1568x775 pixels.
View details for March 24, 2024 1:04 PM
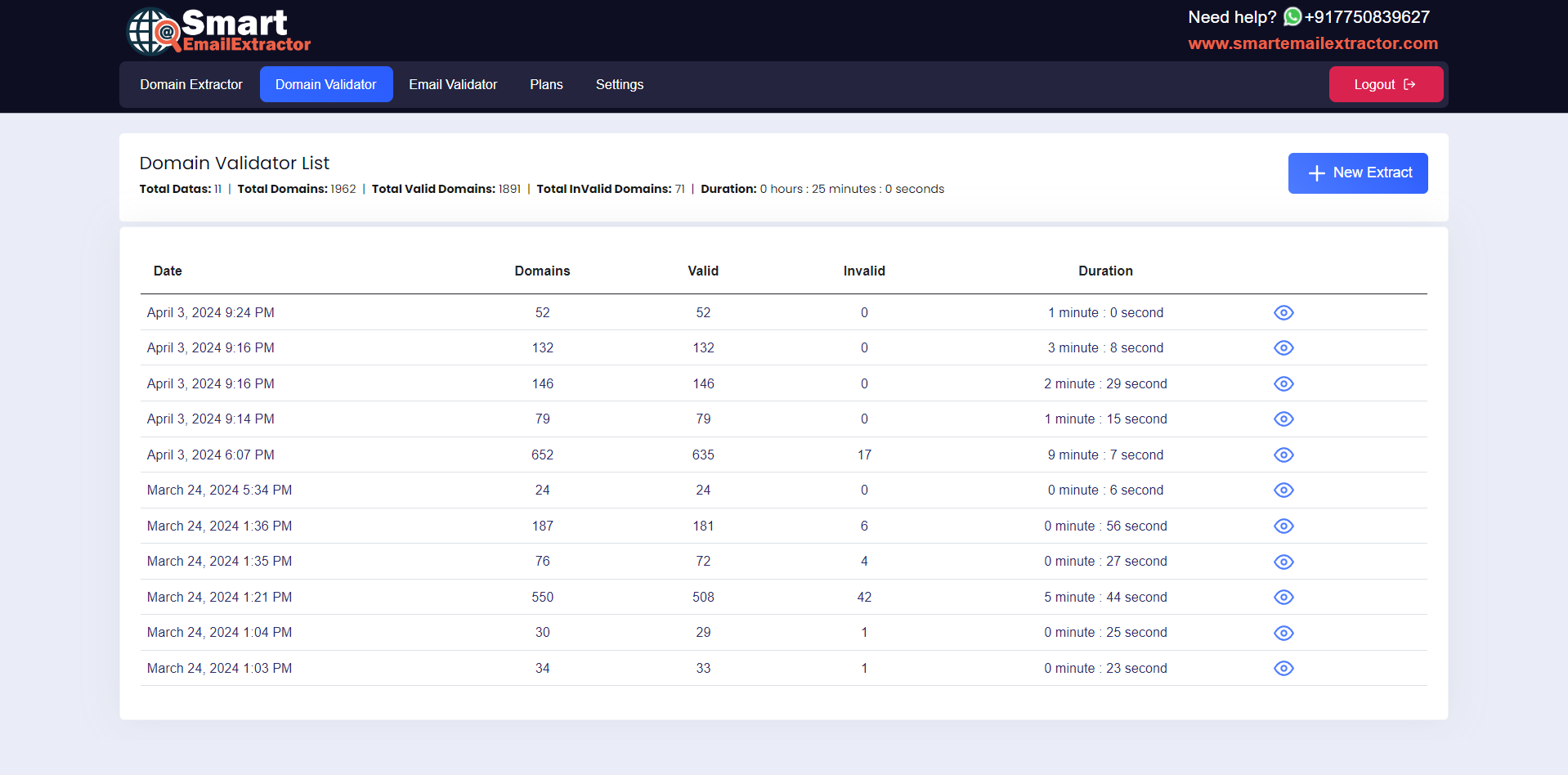(x=1284, y=633)
